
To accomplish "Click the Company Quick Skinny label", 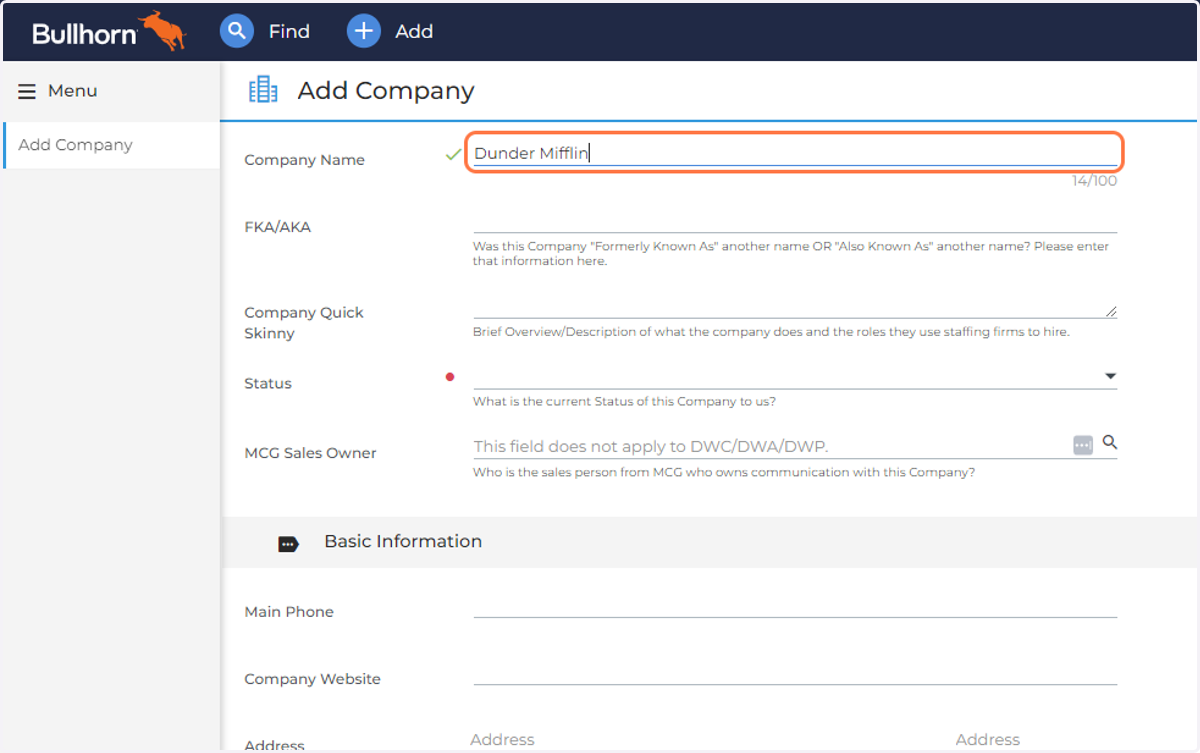I will click(x=304, y=323).
